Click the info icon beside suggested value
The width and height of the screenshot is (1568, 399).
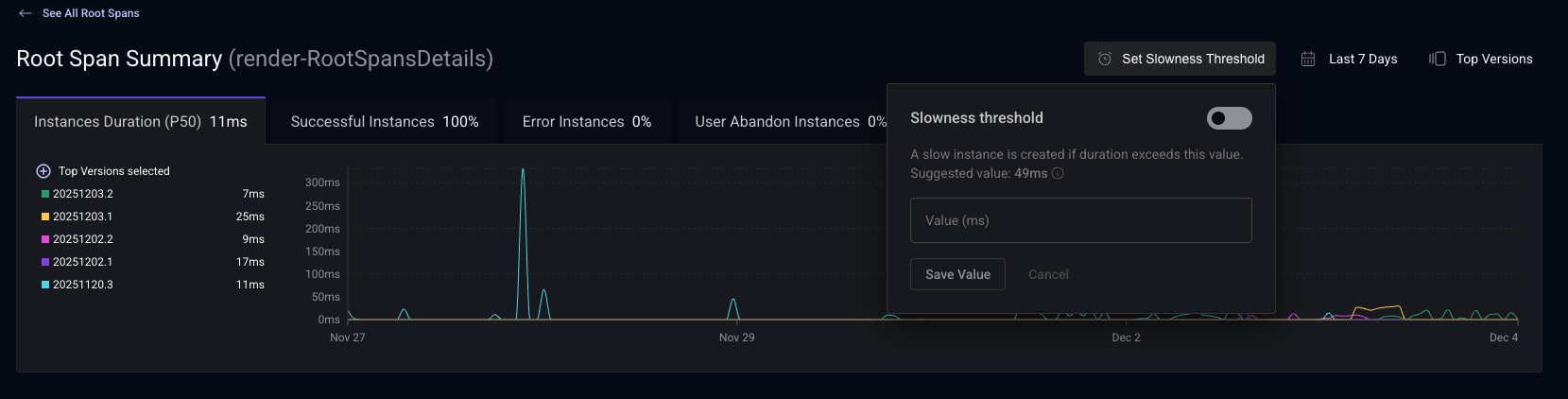[x=1058, y=173]
